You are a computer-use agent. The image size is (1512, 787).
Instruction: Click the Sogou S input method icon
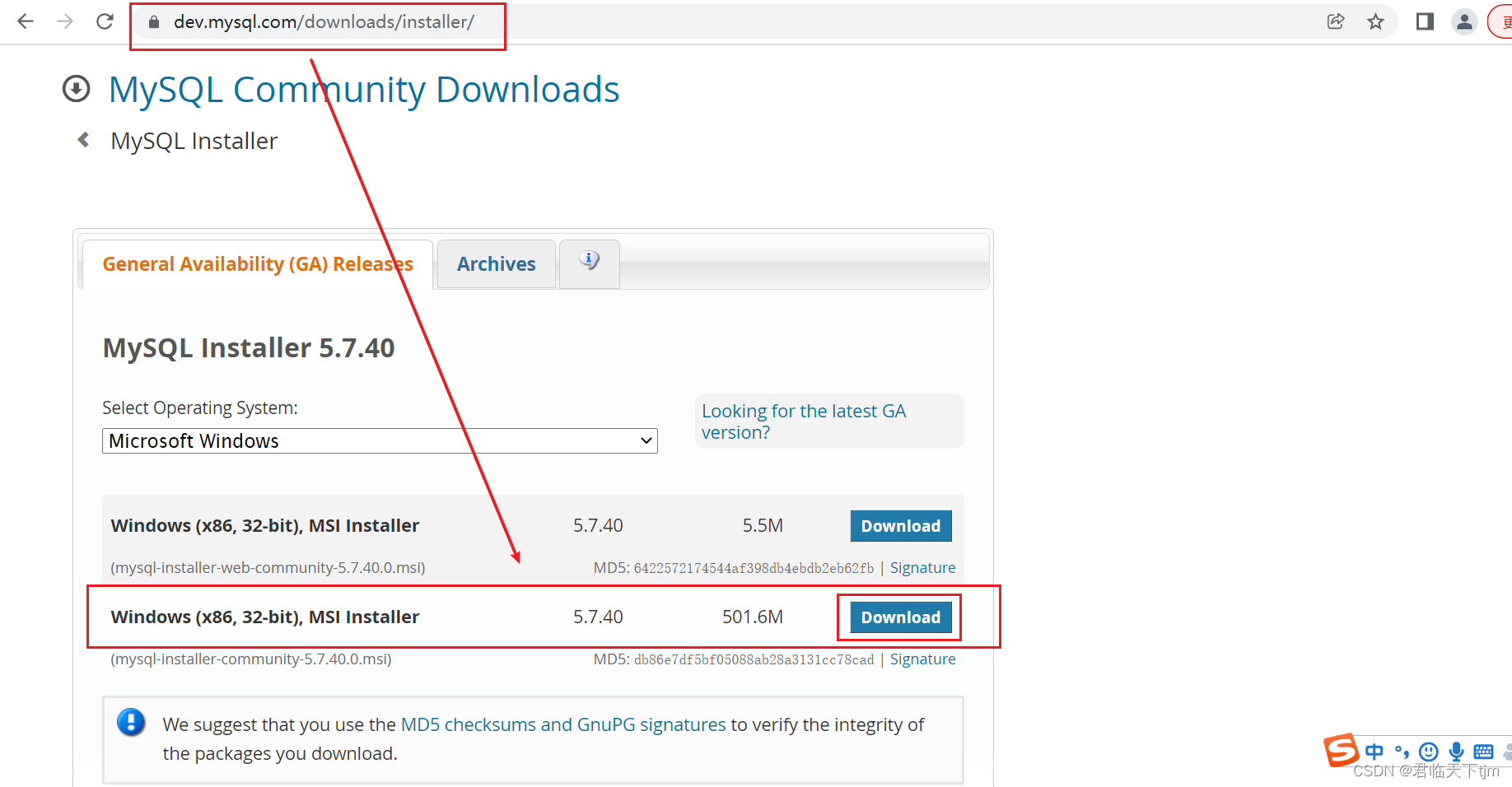point(1341,750)
